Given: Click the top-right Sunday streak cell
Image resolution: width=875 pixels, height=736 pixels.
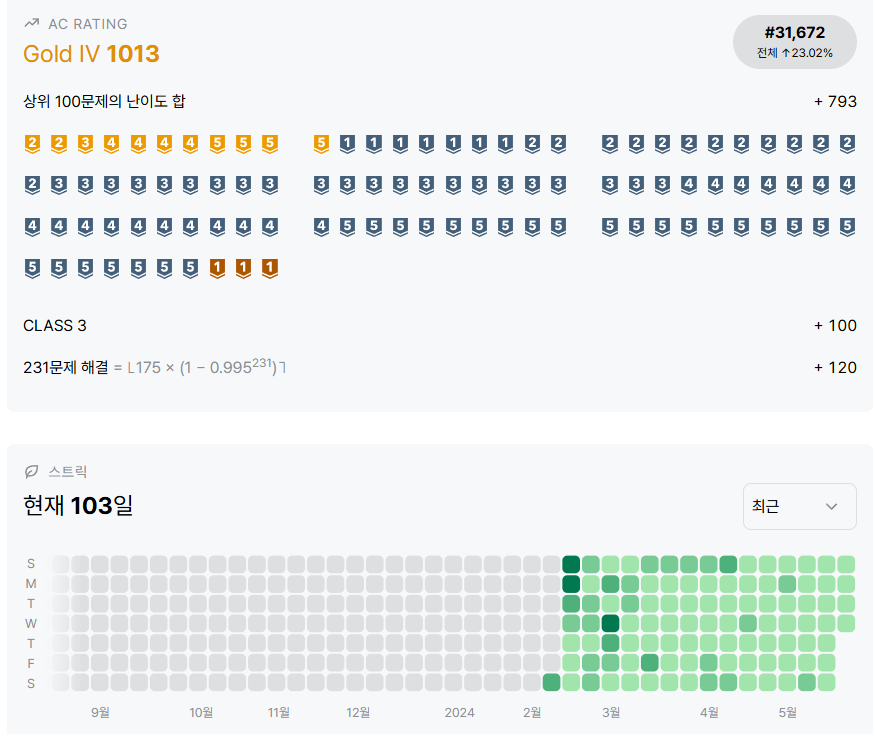Looking at the screenshot, I should coord(846,564).
